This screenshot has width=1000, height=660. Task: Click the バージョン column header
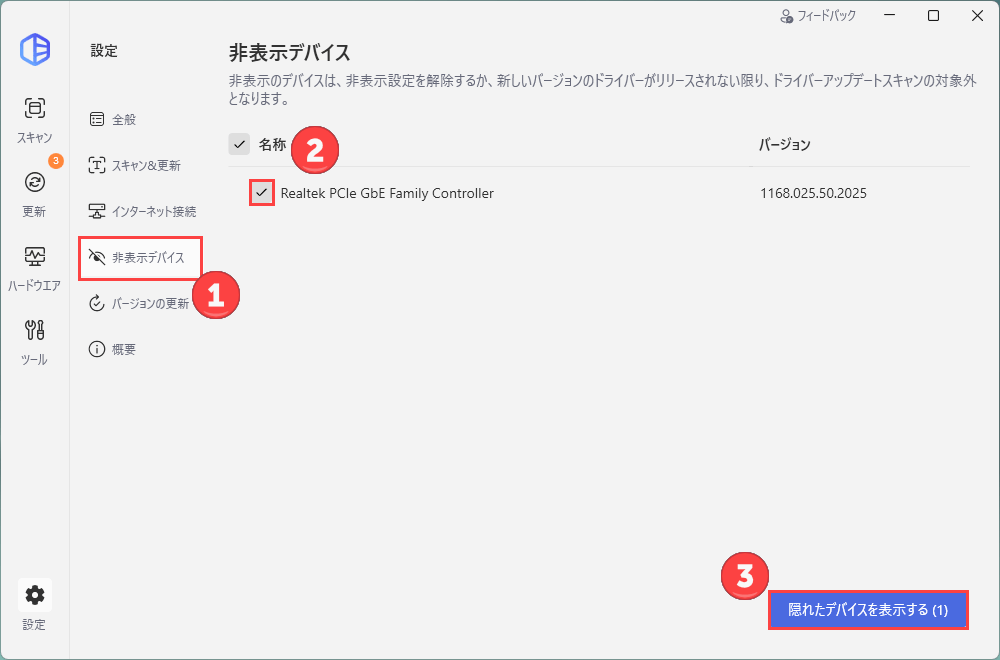[x=784, y=145]
